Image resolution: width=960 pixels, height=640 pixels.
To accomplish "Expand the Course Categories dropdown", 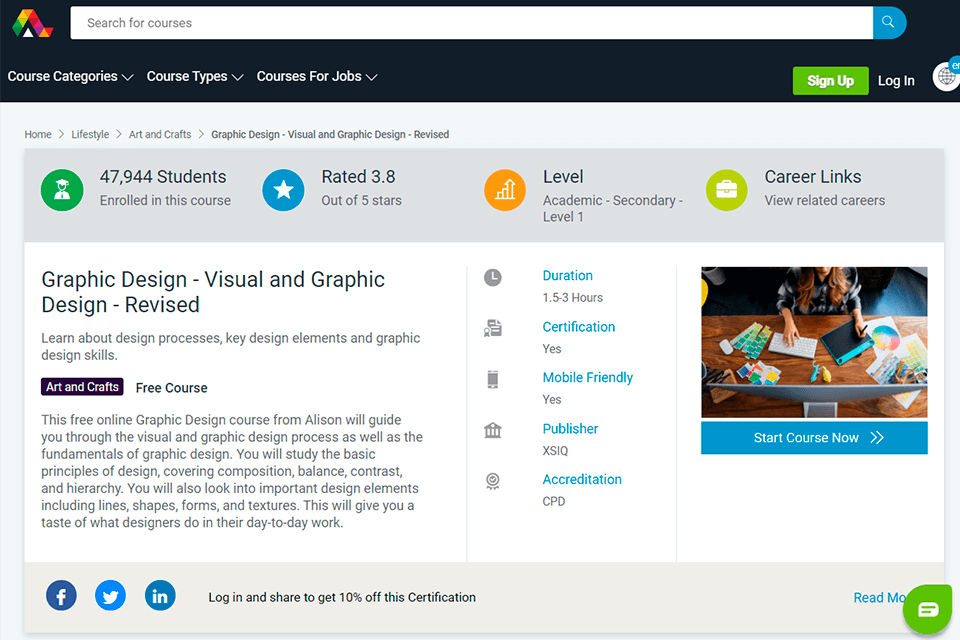I will point(70,77).
